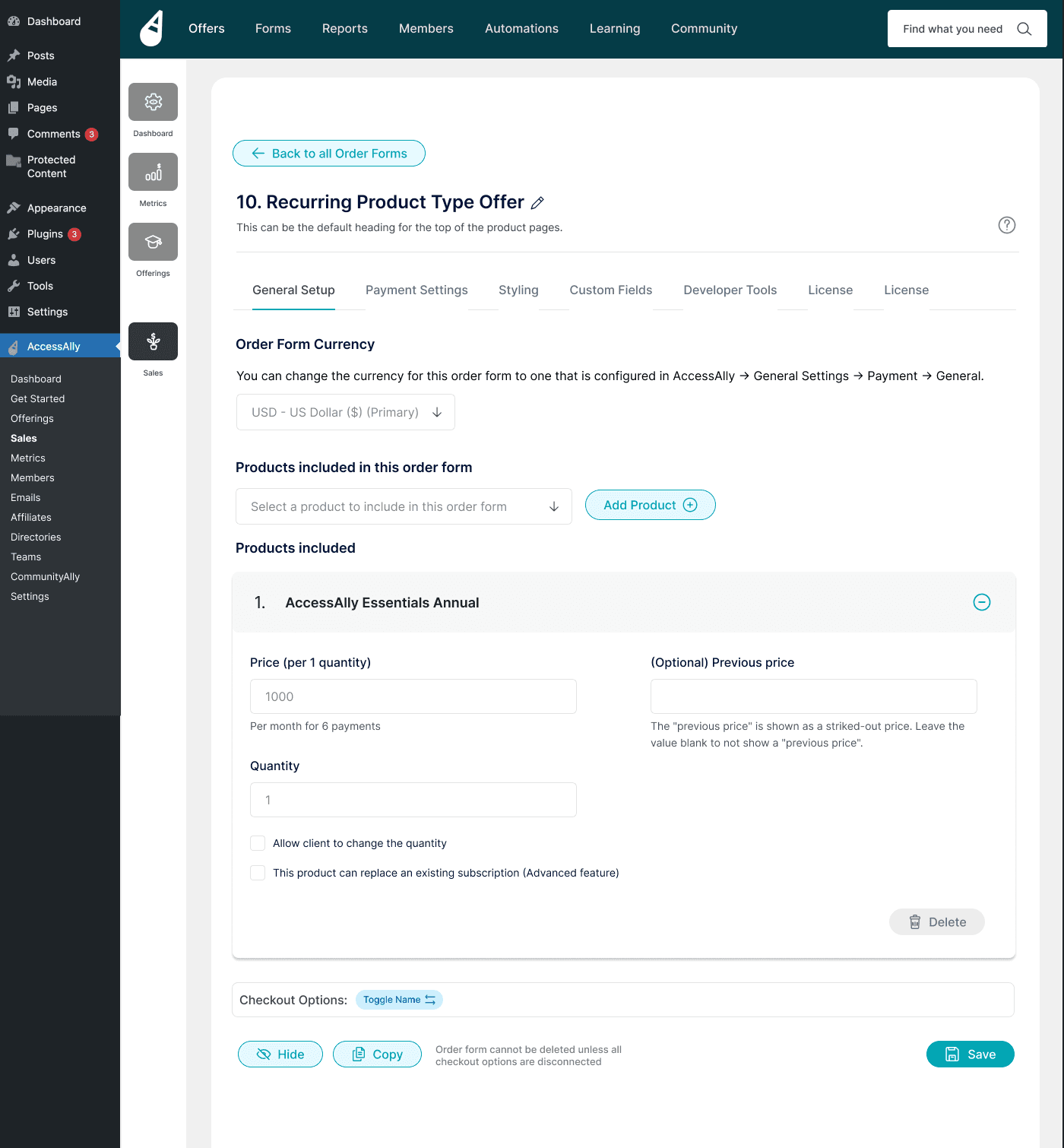This screenshot has width=1064, height=1148.
Task: Open the Custom Fields tab
Action: point(610,290)
